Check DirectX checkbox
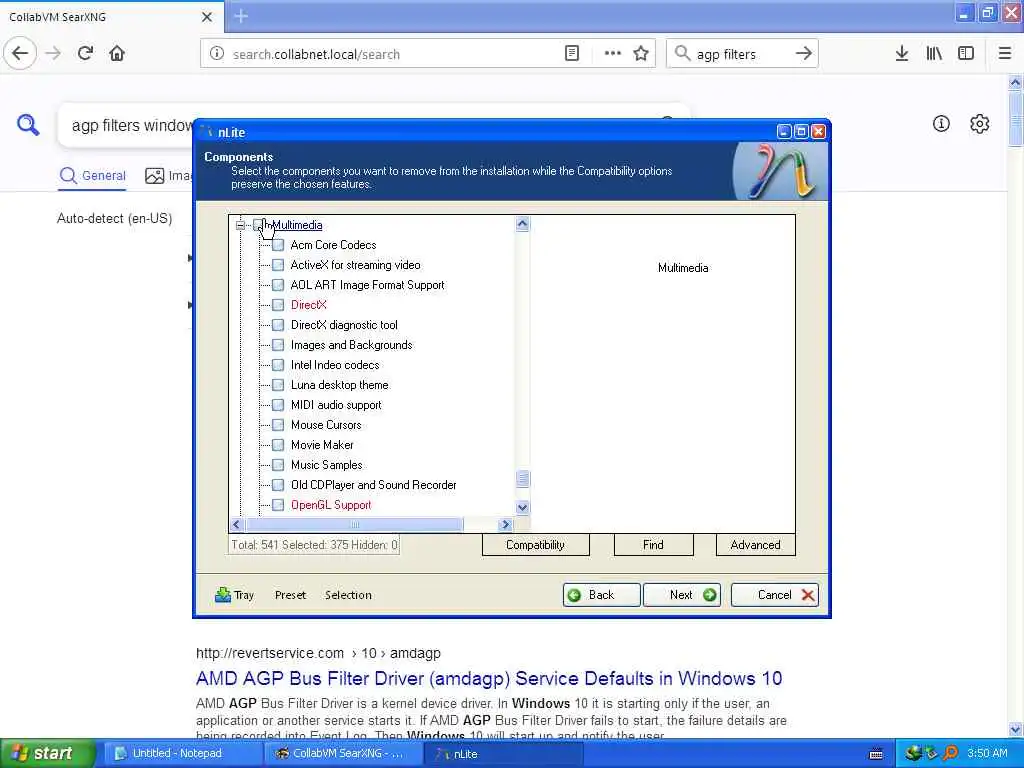The image size is (1024, 768). click(x=278, y=305)
